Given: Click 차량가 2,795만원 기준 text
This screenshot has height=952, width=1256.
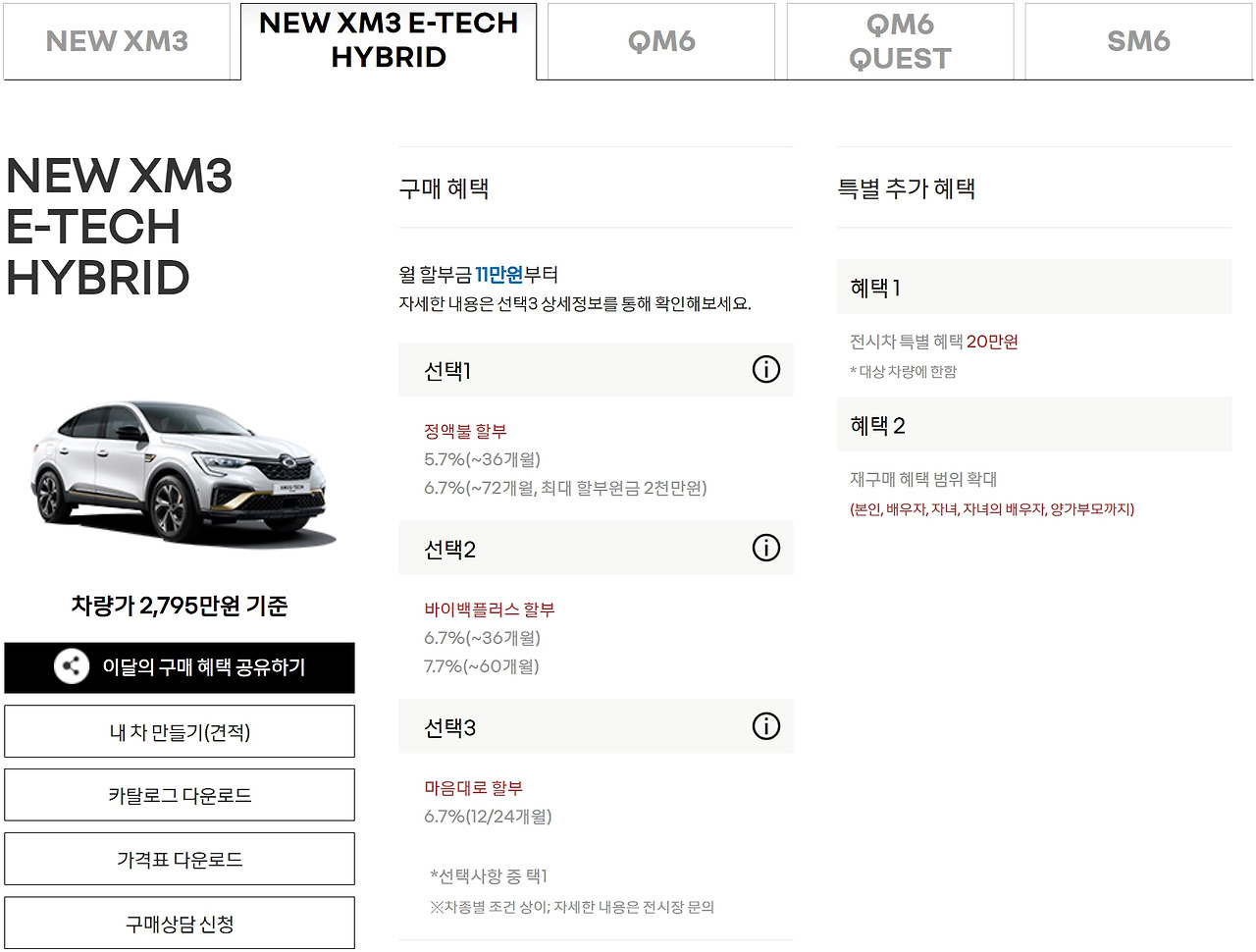Looking at the screenshot, I should click(180, 606).
